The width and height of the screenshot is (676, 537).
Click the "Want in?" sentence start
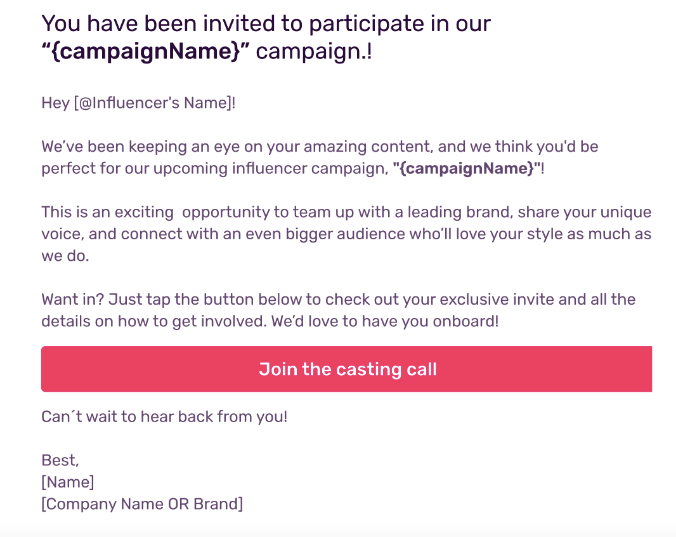(x=72, y=299)
